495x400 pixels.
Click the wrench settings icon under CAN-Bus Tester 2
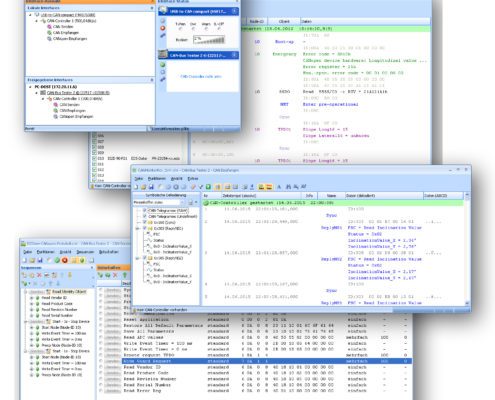[x=163, y=79]
